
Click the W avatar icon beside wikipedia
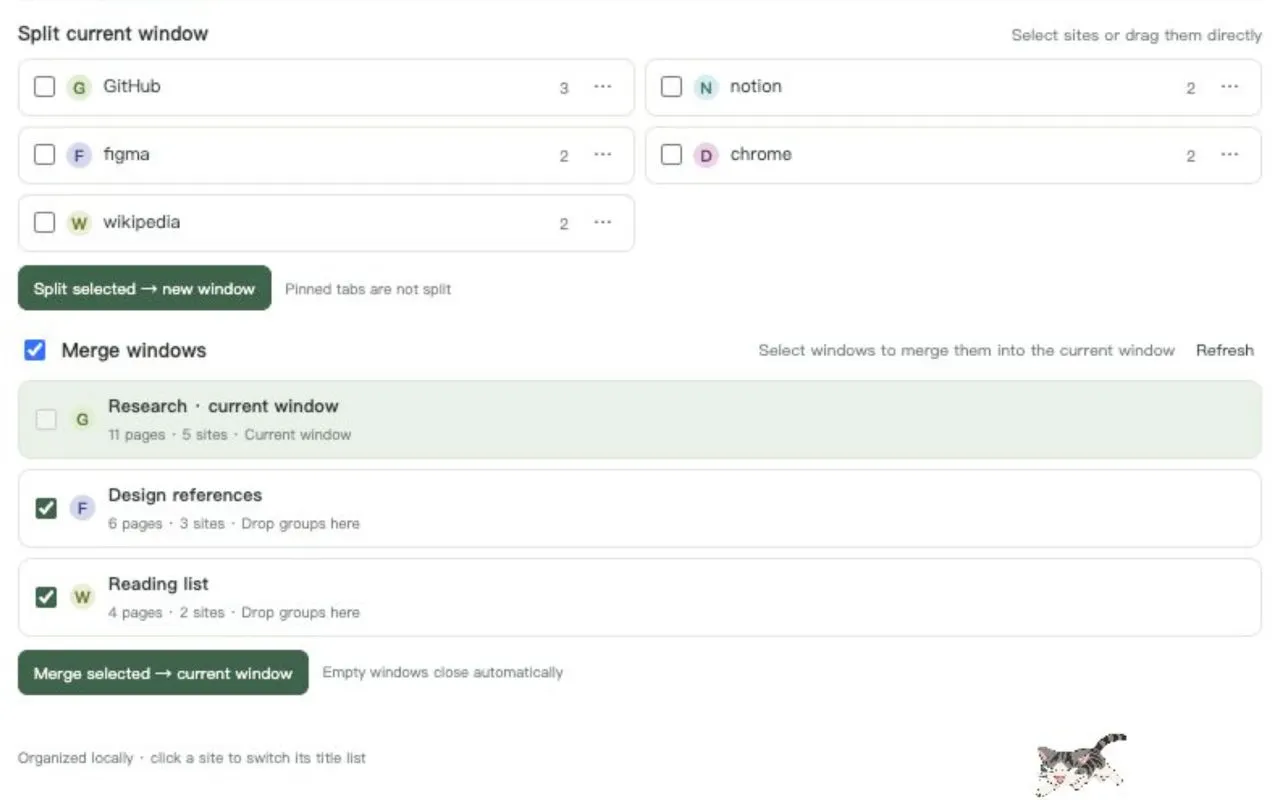coord(79,223)
